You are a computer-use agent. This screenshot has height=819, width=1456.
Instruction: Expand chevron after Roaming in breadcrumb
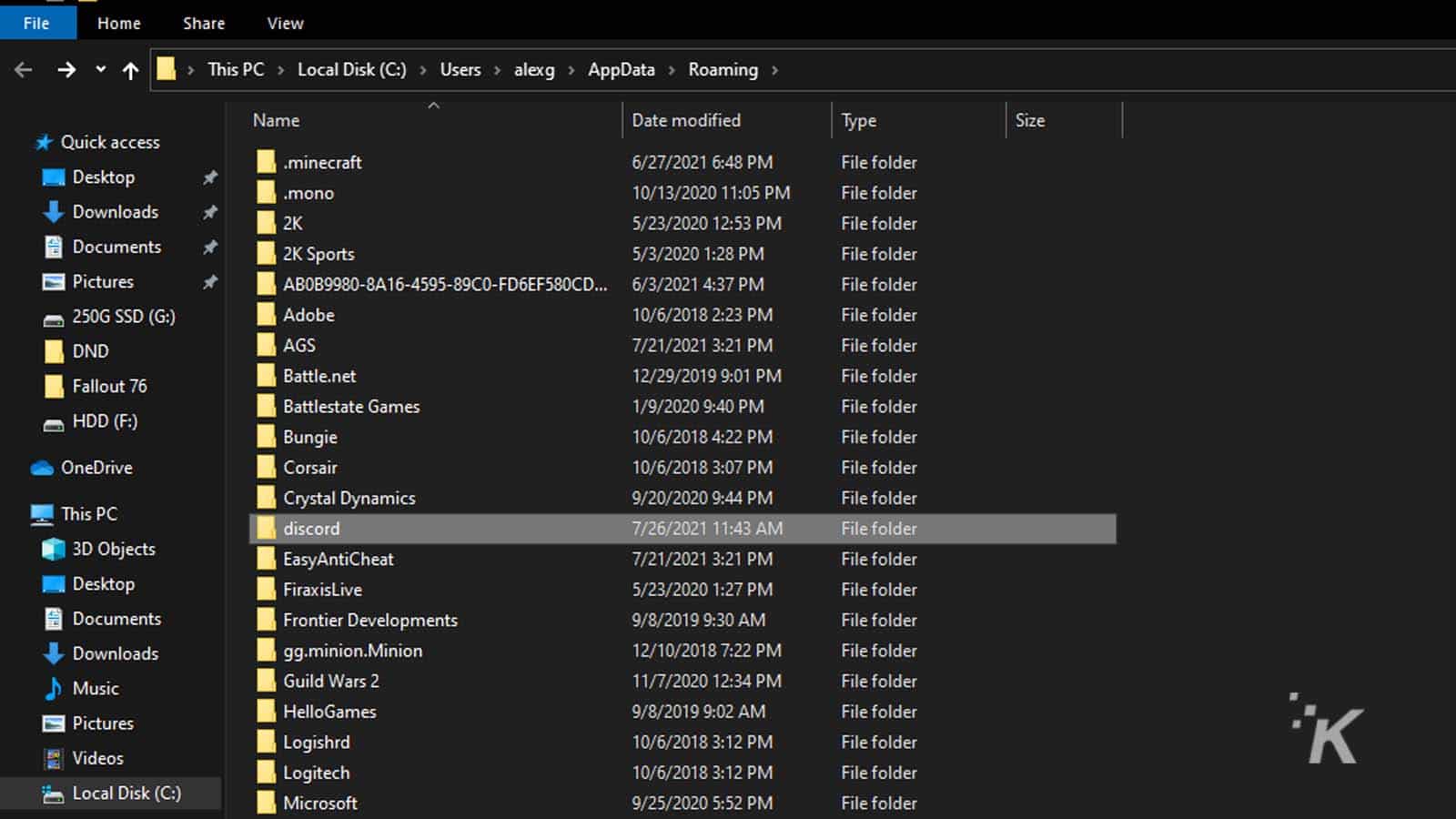coord(774,70)
